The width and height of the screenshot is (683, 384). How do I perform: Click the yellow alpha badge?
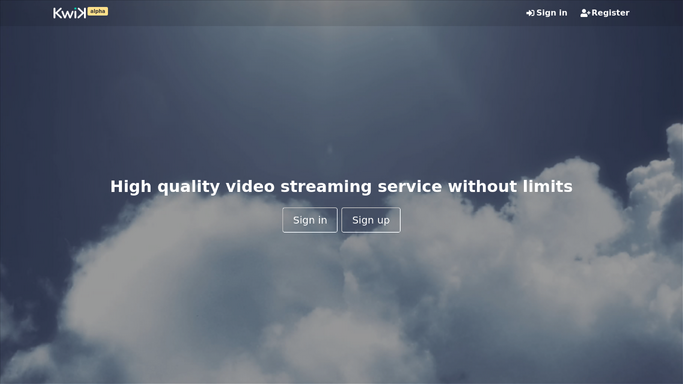98,11
